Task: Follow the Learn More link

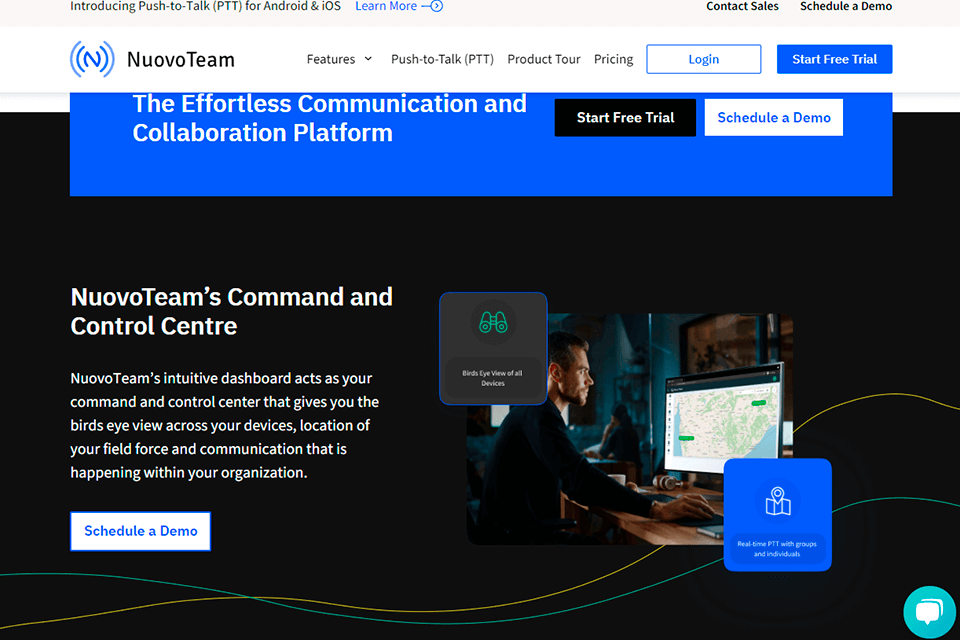Action: [x=386, y=6]
